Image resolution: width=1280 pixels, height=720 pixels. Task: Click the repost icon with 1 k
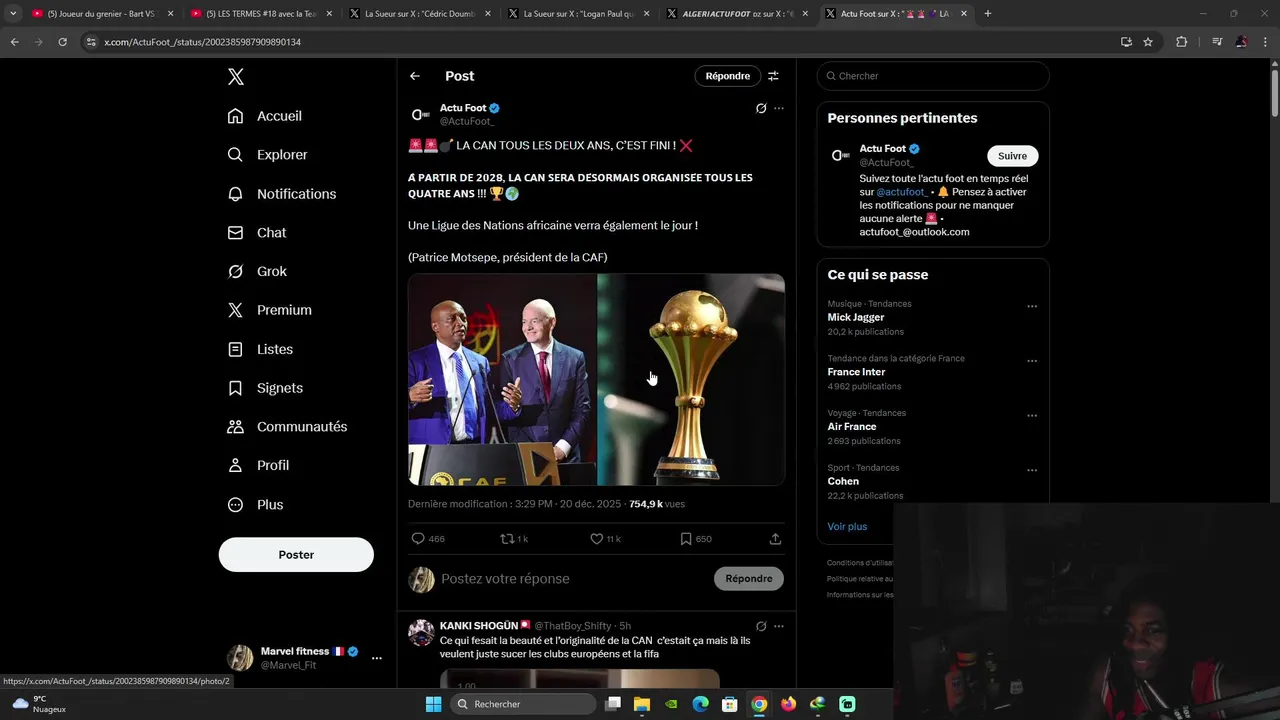click(x=514, y=539)
